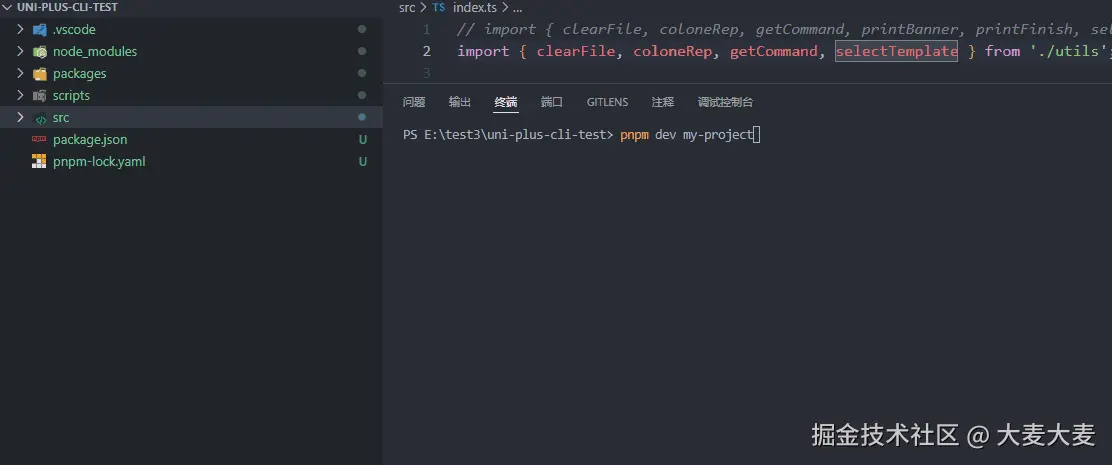Click the packages folder icon
Screen dimensions: 1112x465
click(40, 74)
